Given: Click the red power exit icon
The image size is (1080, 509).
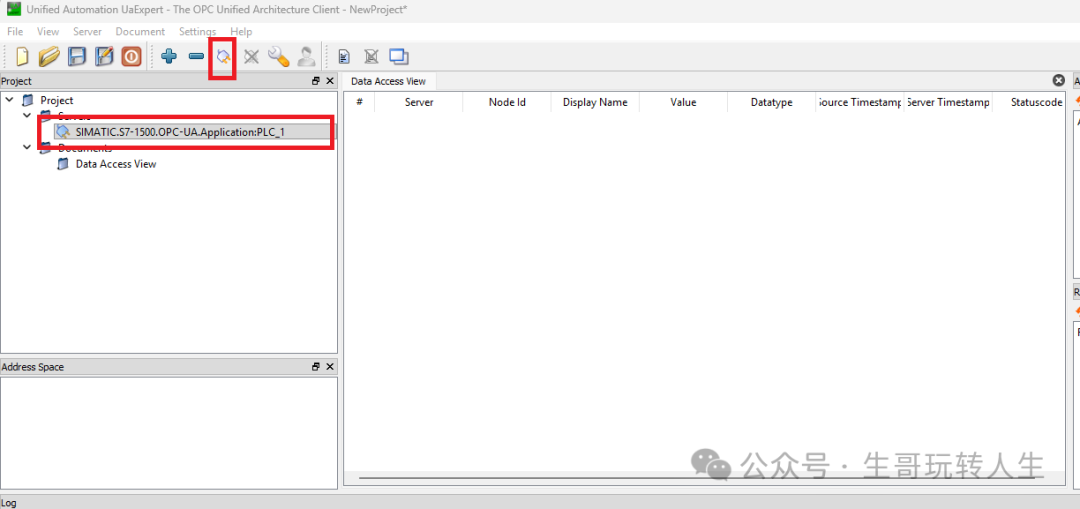Looking at the screenshot, I should (x=132, y=56).
